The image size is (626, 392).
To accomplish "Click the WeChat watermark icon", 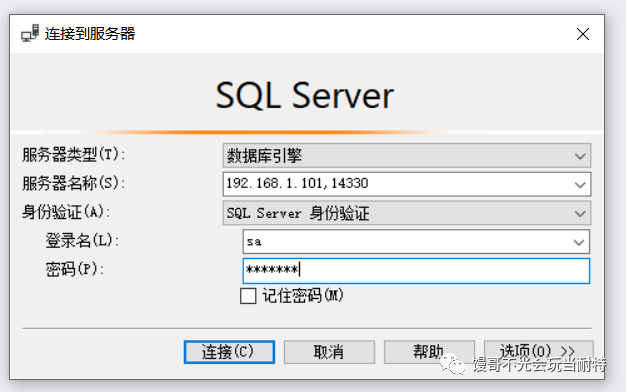I will [x=452, y=364].
